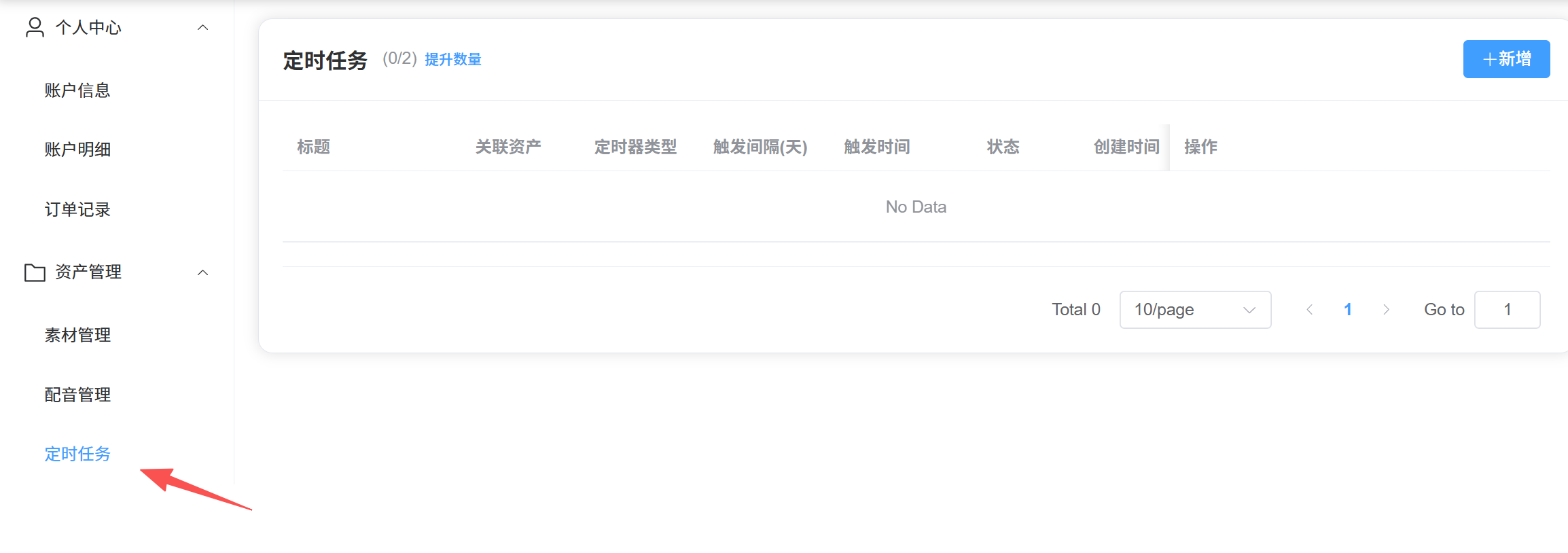Viewport: 1568px width, 553px height.
Task: Open 账户信息 in the sidebar
Action: [x=77, y=90]
